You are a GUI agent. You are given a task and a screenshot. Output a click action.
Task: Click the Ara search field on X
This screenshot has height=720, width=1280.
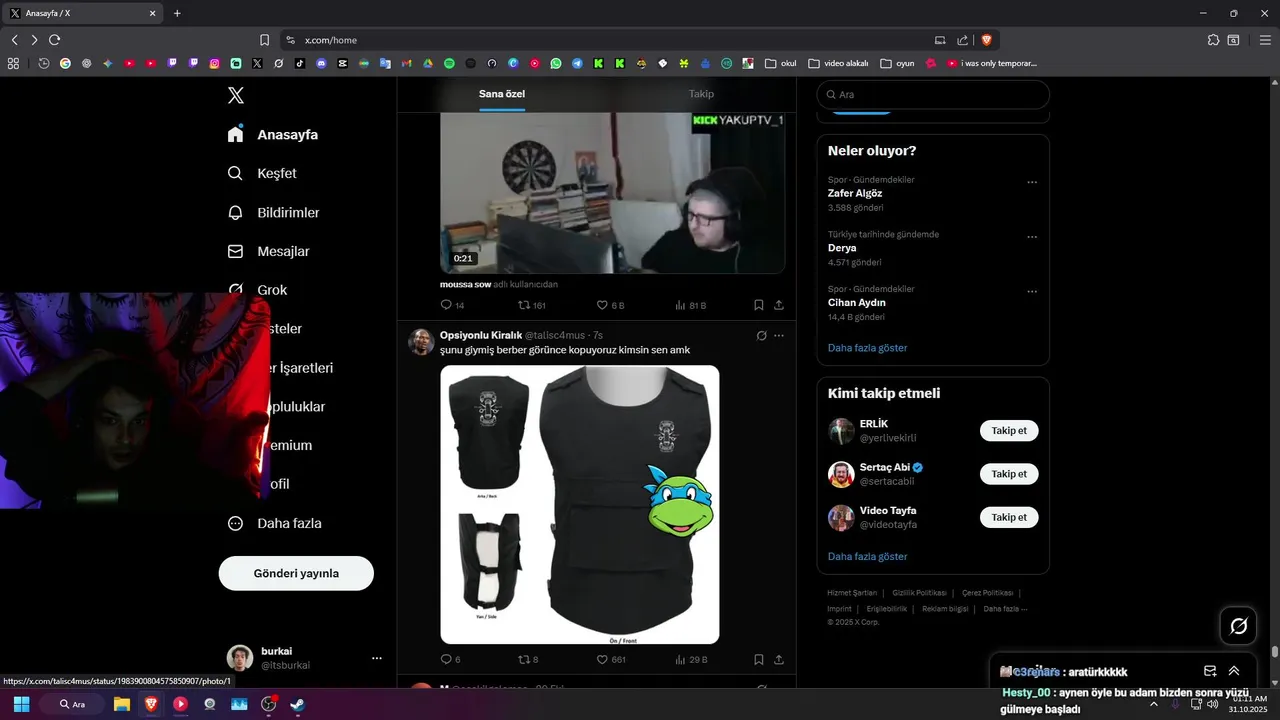coord(933,94)
